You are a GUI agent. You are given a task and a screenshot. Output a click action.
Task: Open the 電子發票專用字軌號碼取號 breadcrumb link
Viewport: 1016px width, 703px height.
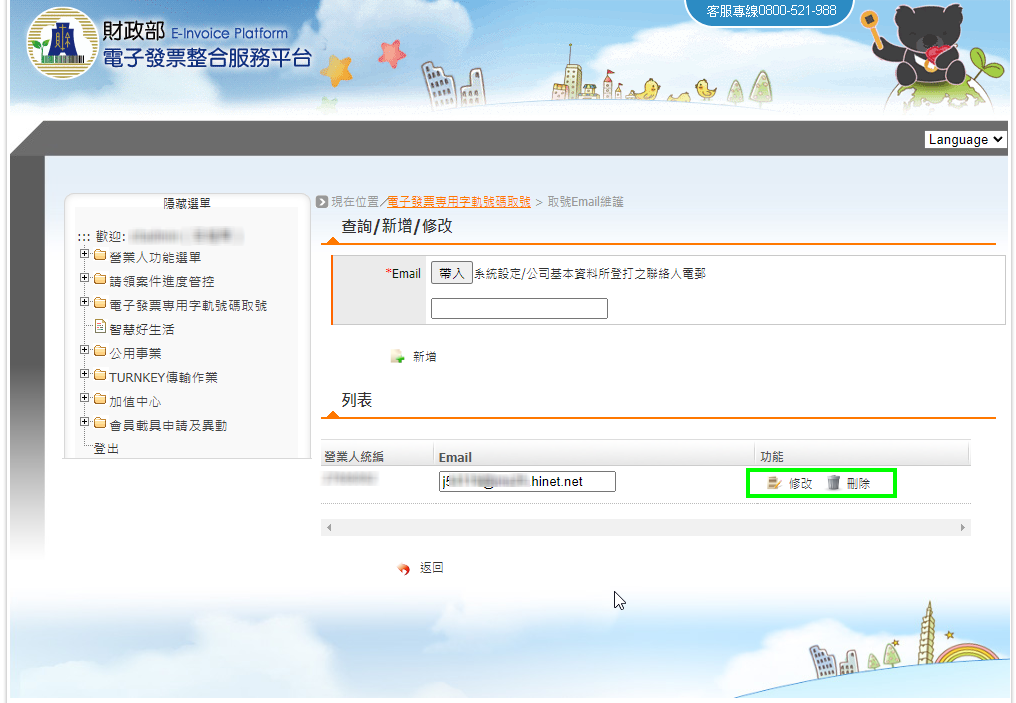click(x=459, y=202)
